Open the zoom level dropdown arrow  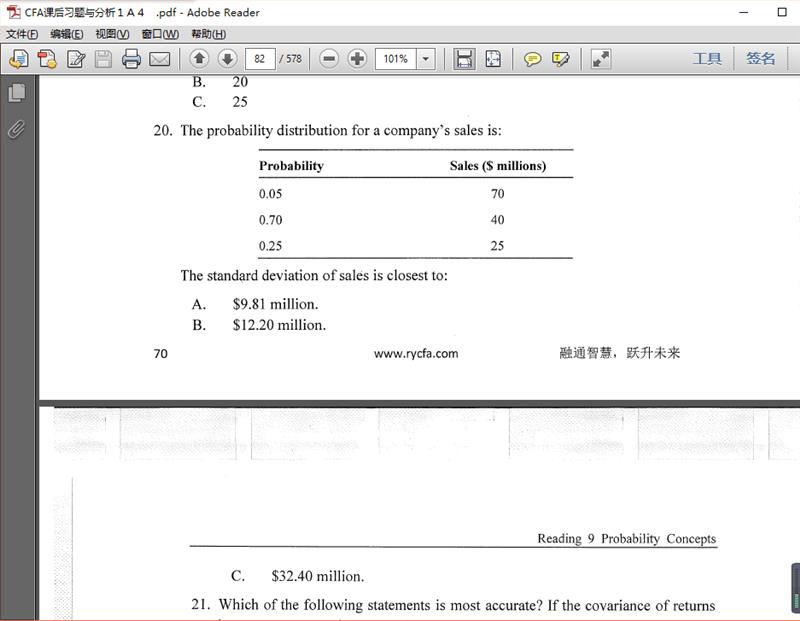(x=426, y=59)
